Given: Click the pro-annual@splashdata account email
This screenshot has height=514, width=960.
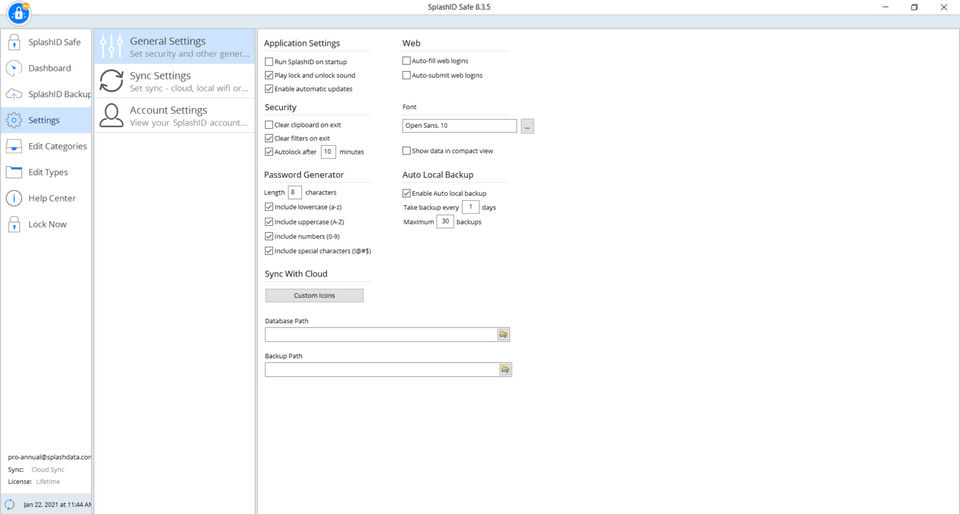Looking at the screenshot, I should tap(49, 457).
